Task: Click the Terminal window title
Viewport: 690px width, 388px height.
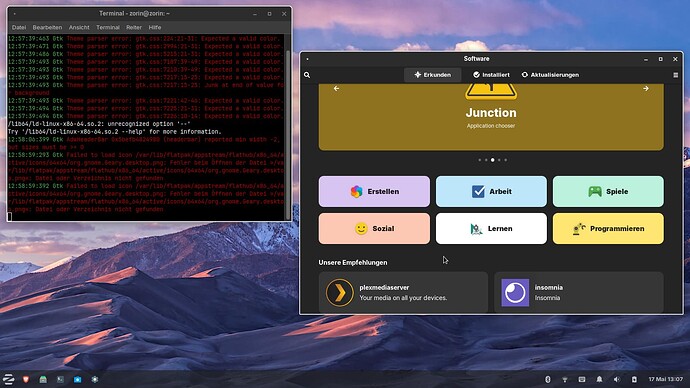Action: (x=134, y=14)
